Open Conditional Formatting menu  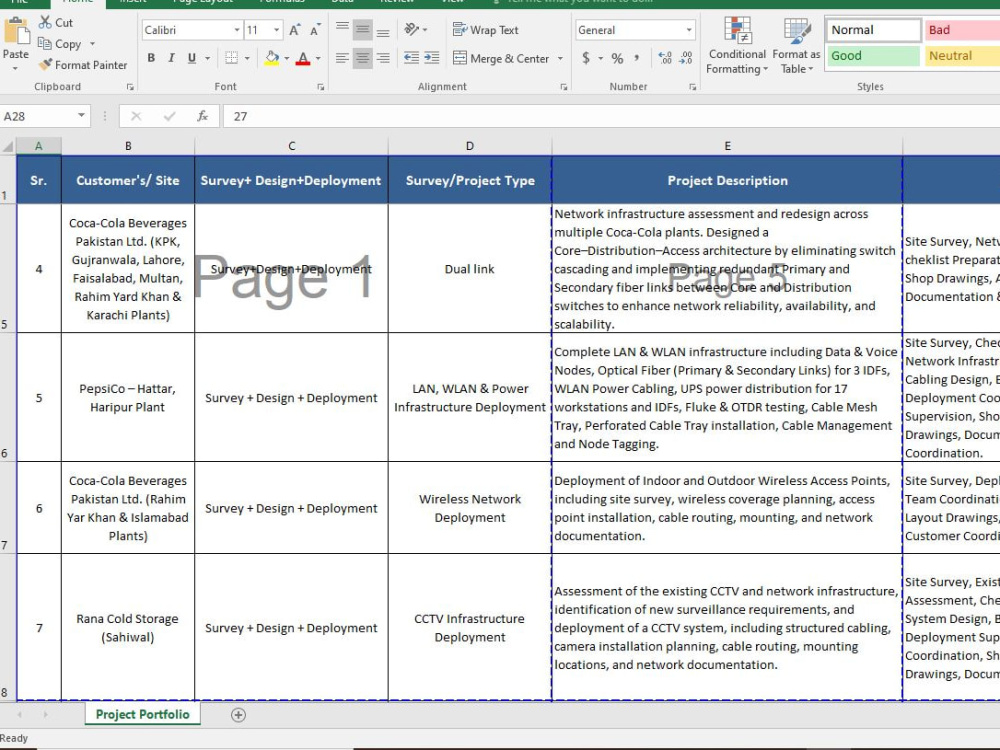coord(737,45)
